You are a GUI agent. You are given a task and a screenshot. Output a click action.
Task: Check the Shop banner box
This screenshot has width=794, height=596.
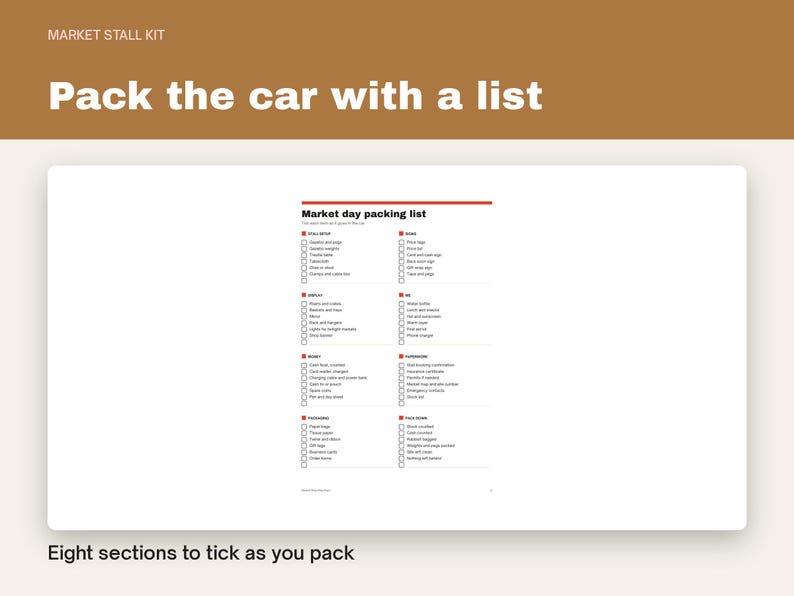pyautogui.click(x=304, y=336)
